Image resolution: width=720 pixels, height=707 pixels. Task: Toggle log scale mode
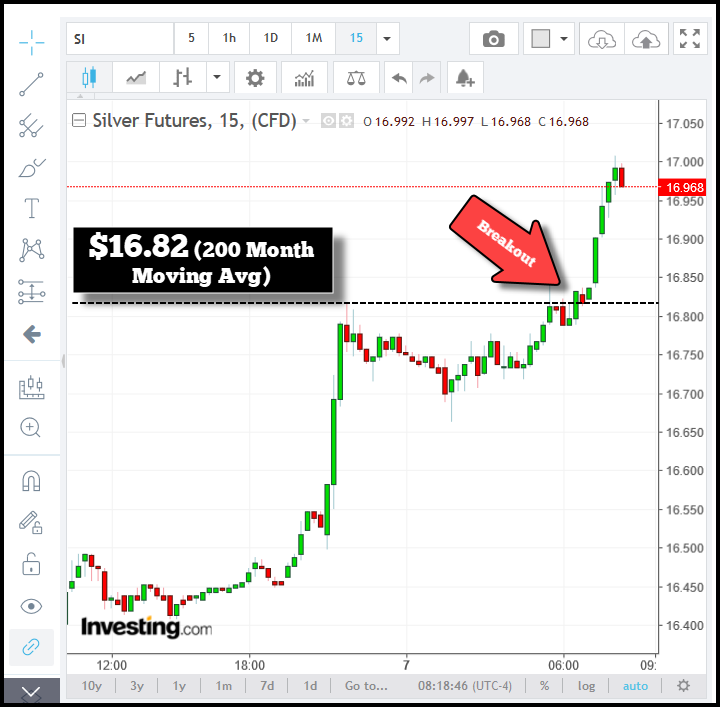[586, 686]
